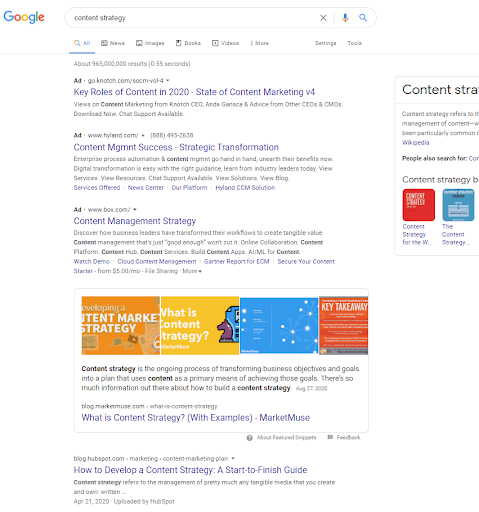Expand the Box ad 'More' pricing dropdown
Image resolution: width=479 pixels, height=512 pixels.
pyautogui.click(x=192, y=271)
